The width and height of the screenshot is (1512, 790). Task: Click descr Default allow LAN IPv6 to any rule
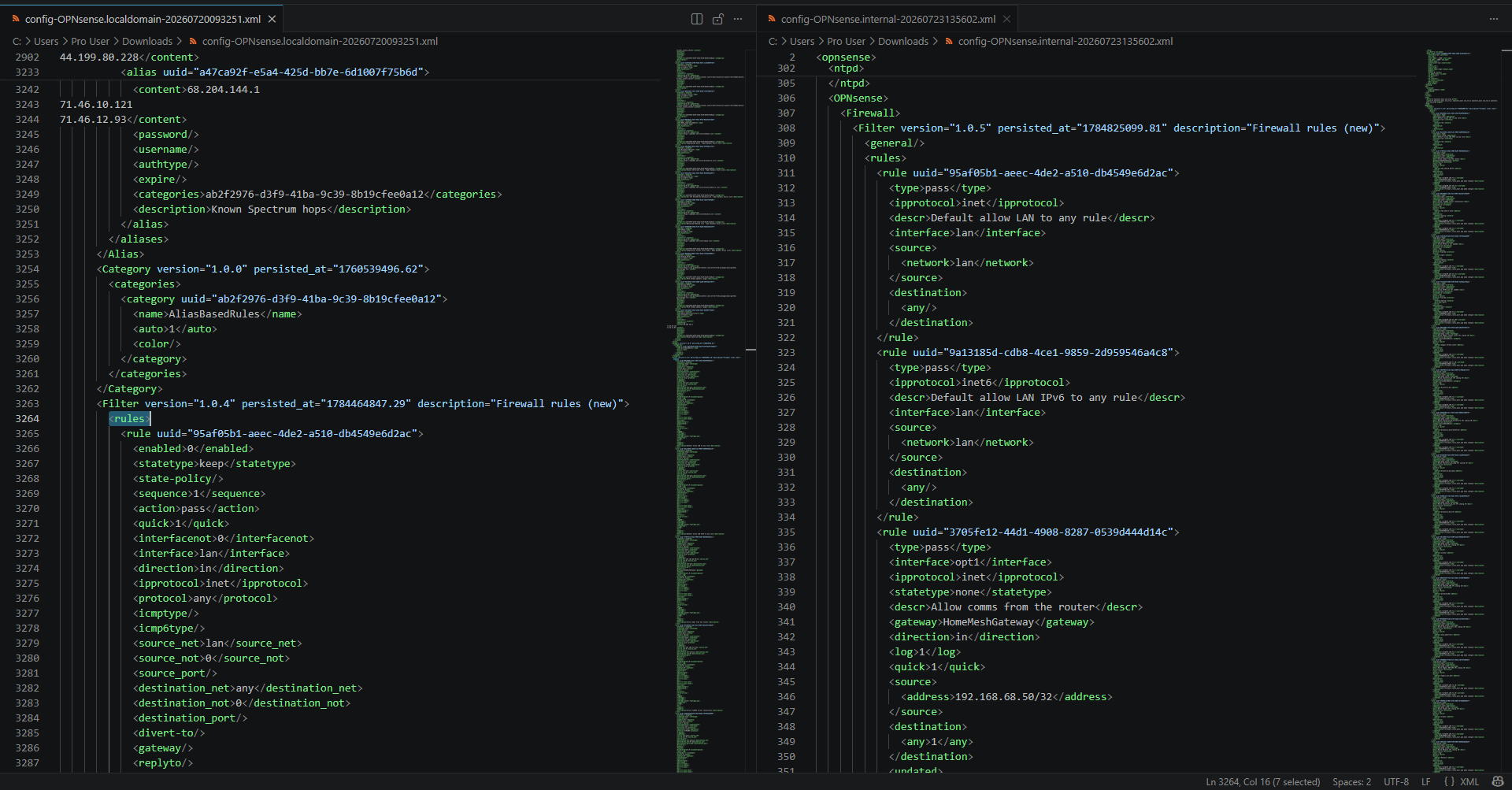coord(1037,398)
